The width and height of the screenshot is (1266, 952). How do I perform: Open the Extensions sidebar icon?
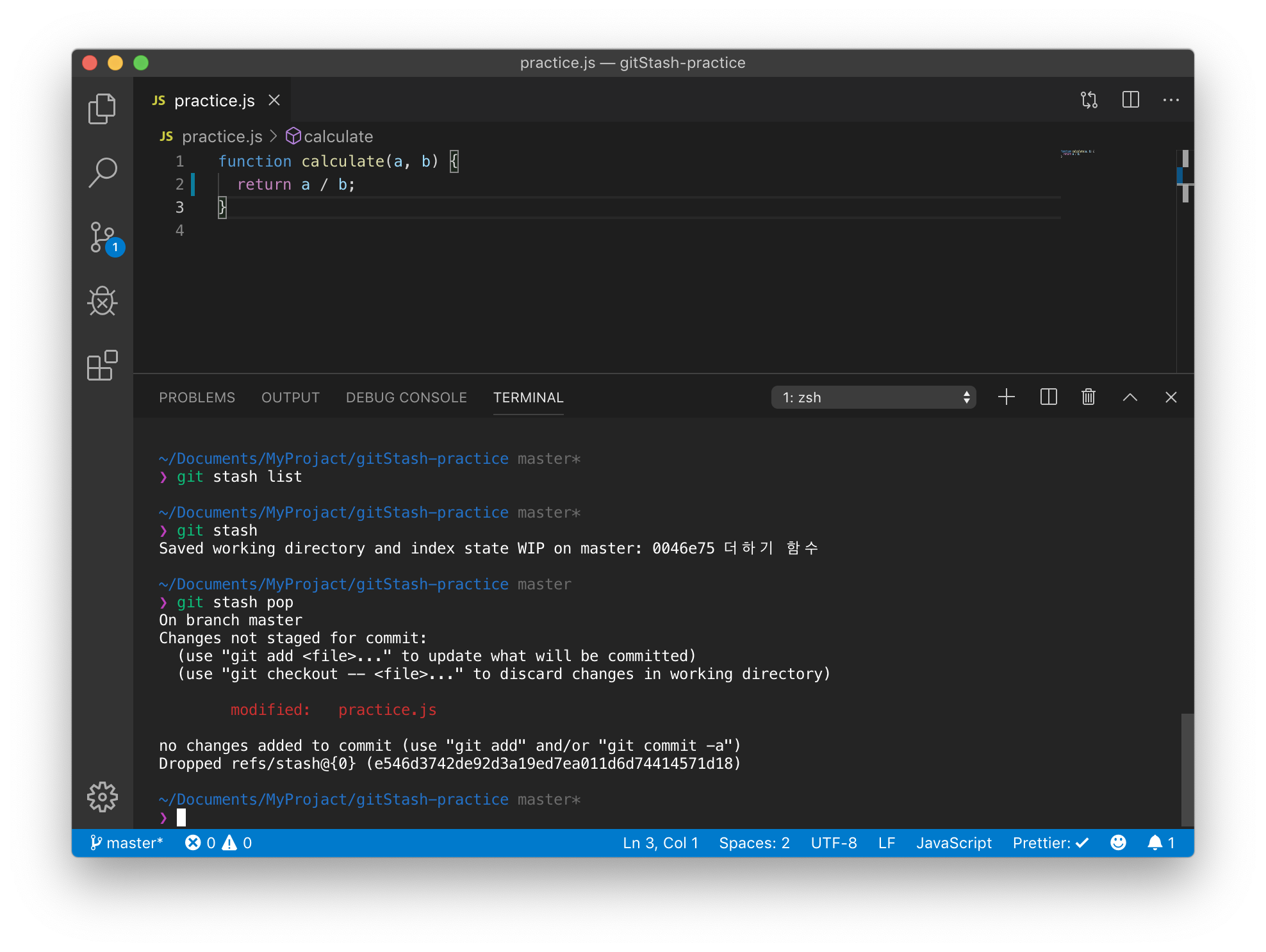pos(102,365)
